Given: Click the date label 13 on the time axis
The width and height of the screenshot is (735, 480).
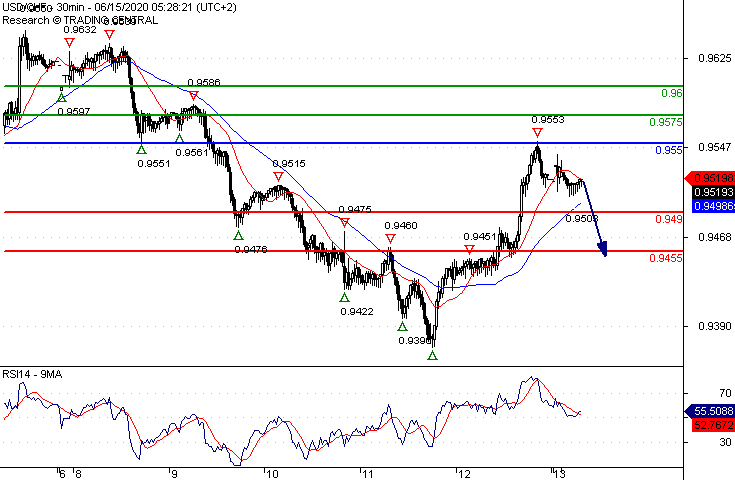Looking at the screenshot, I should tap(560, 474).
